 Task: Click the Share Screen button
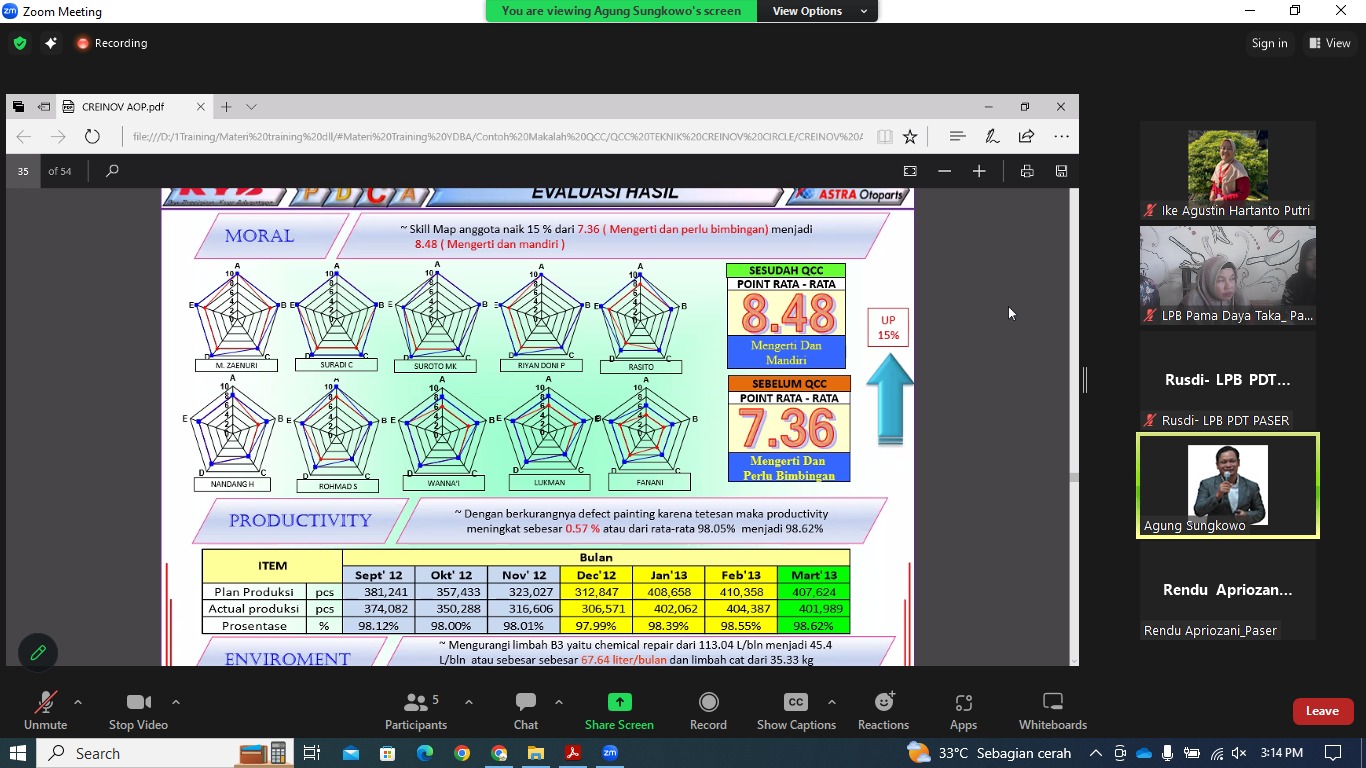click(619, 711)
